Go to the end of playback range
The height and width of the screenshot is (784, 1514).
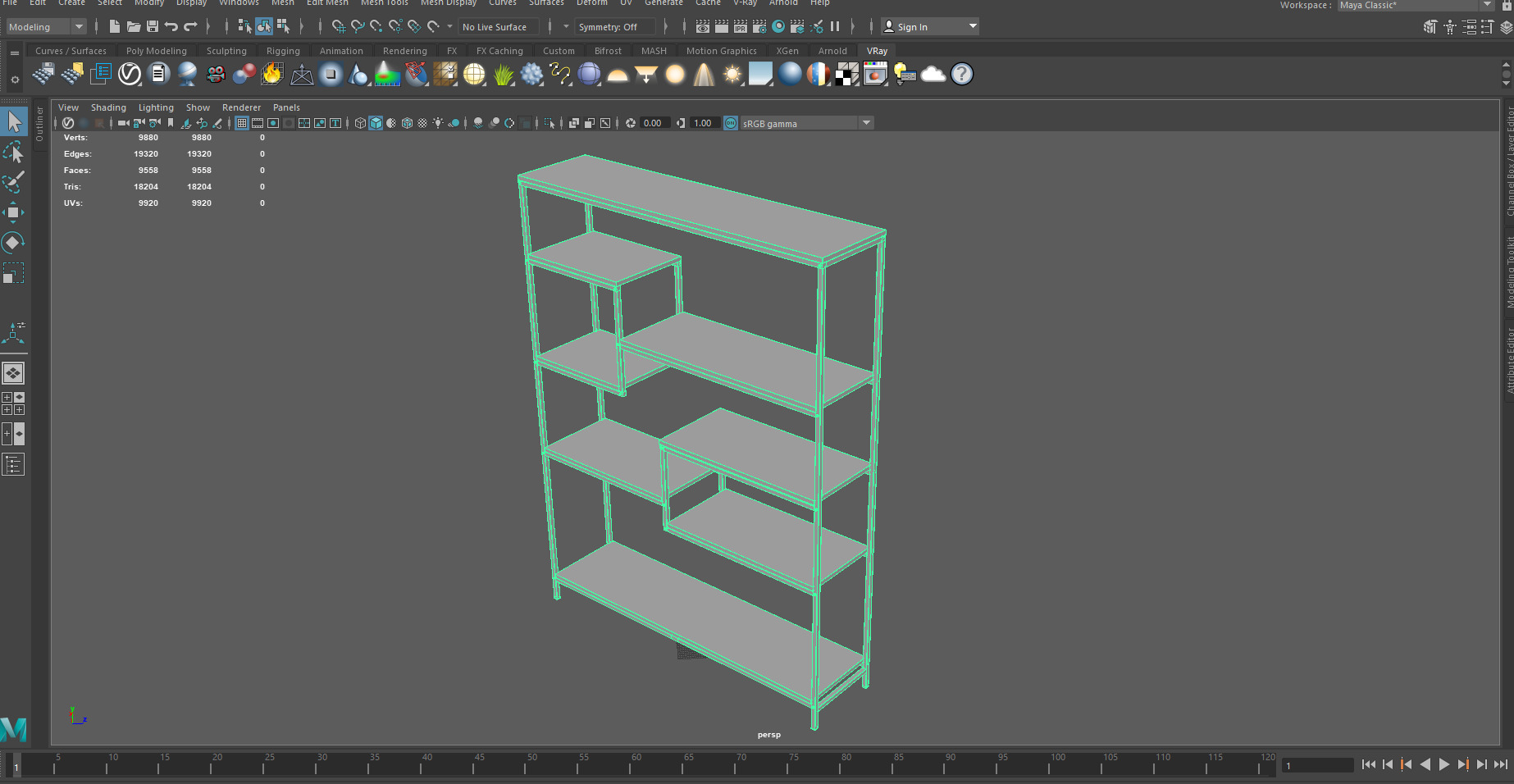(x=1501, y=764)
